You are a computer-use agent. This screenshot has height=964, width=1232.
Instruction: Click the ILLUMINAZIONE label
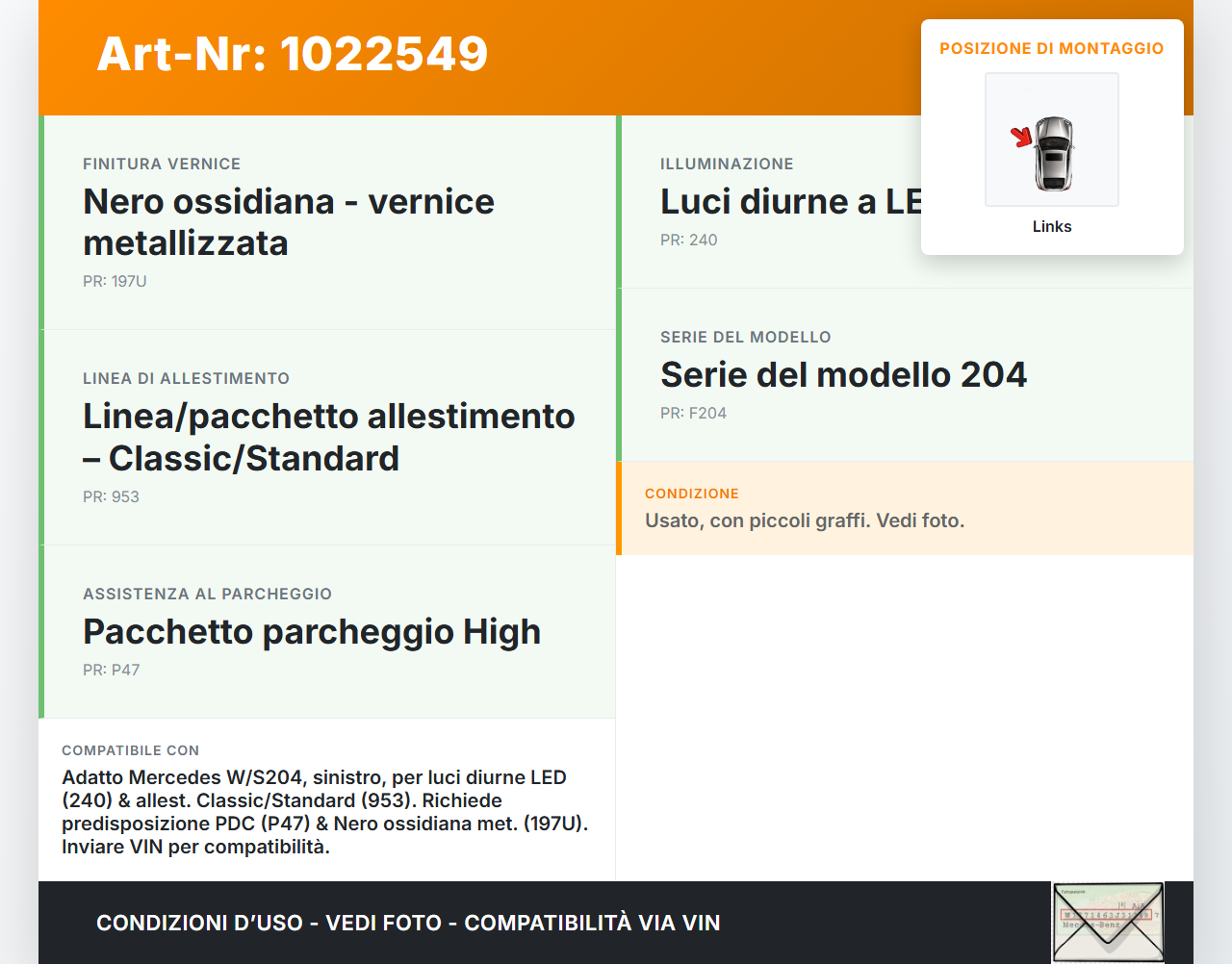[727, 164]
